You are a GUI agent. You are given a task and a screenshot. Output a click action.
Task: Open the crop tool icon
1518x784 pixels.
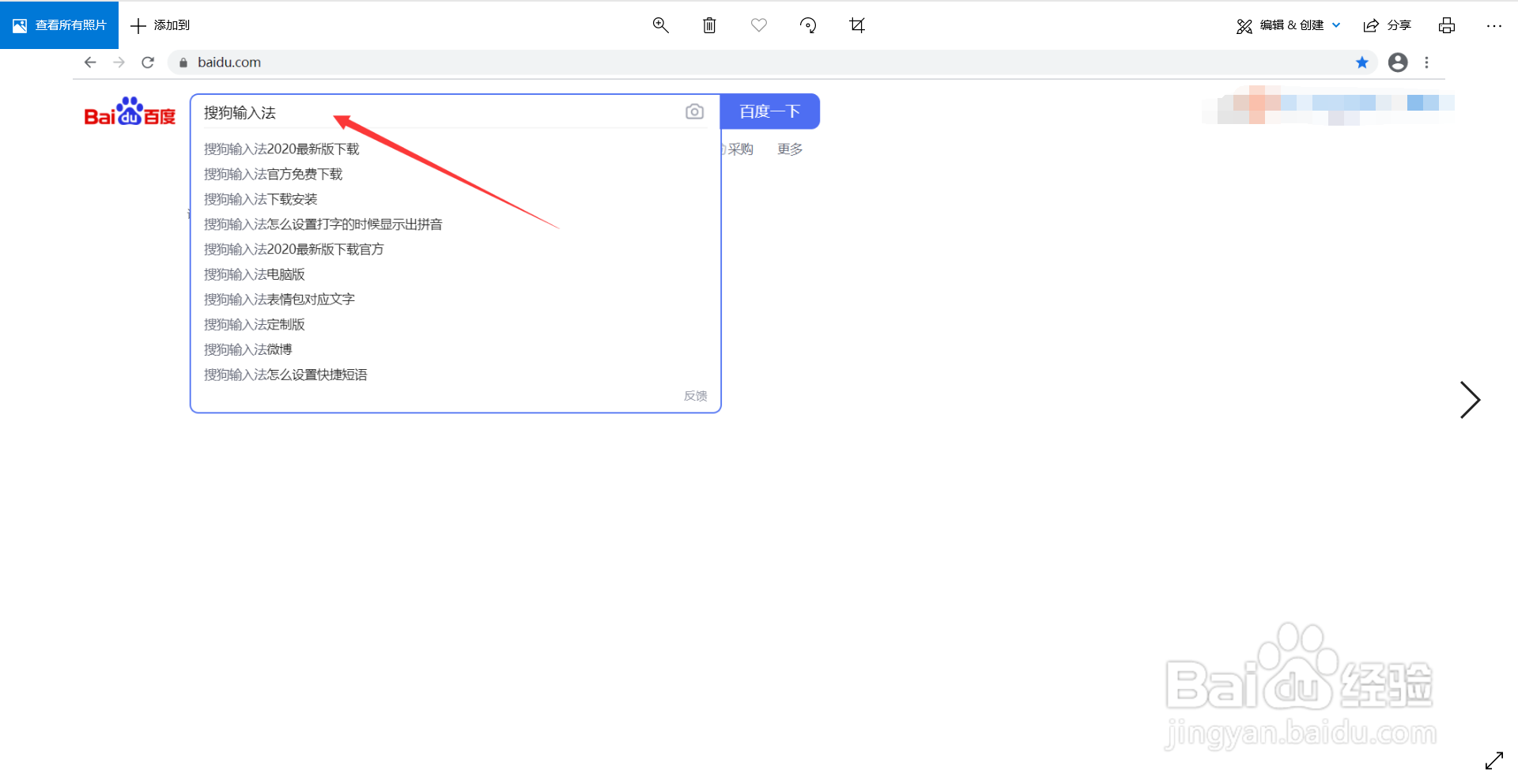coord(857,25)
